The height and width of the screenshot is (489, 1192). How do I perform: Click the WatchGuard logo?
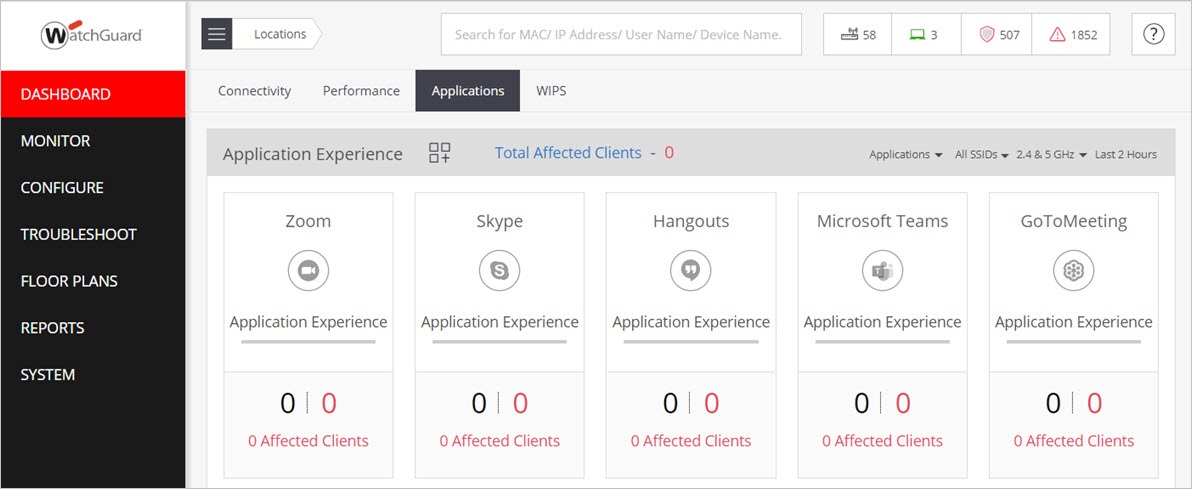coord(92,35)
